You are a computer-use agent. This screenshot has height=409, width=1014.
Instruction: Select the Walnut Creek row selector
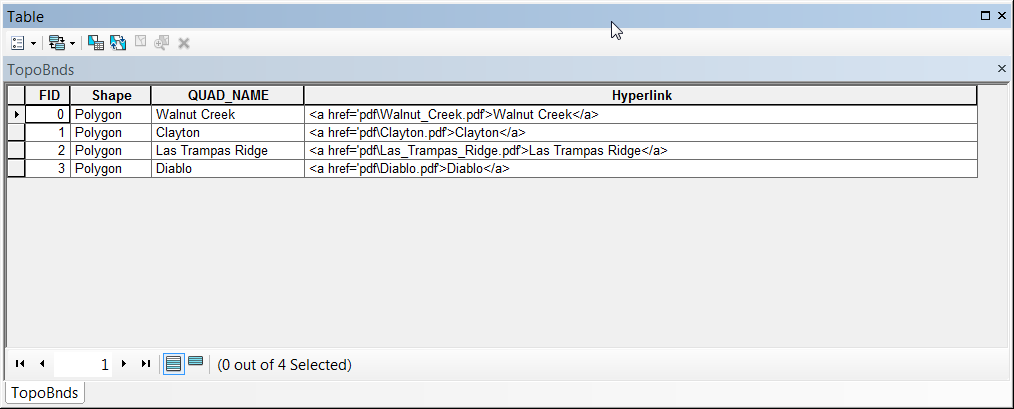point(16,115)
